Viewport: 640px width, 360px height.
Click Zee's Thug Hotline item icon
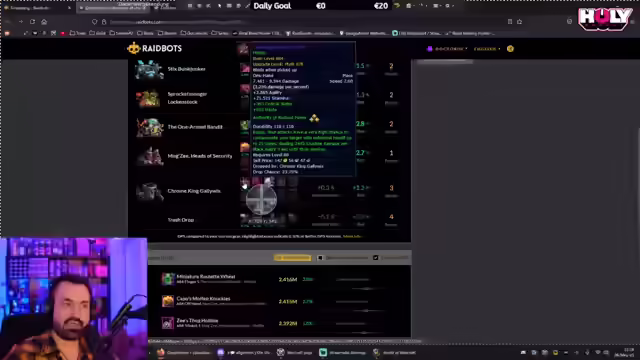(x=167, y=323)
